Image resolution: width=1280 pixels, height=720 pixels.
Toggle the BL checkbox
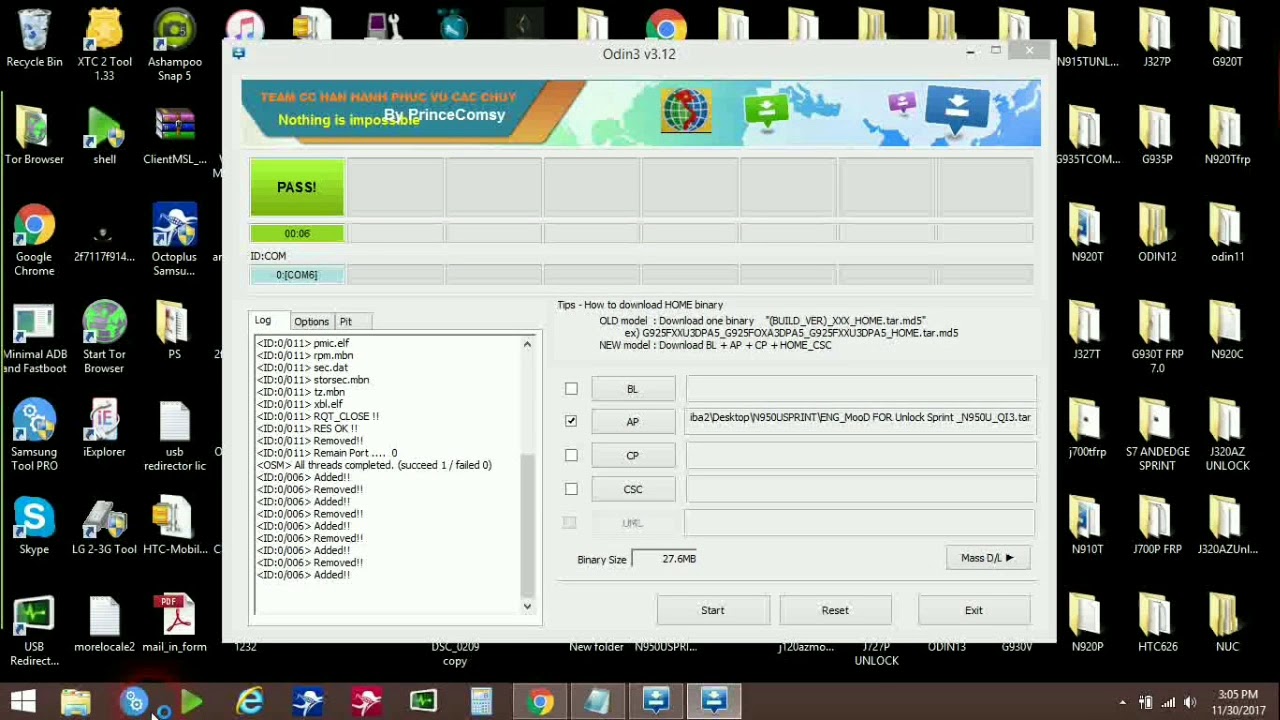571,389
